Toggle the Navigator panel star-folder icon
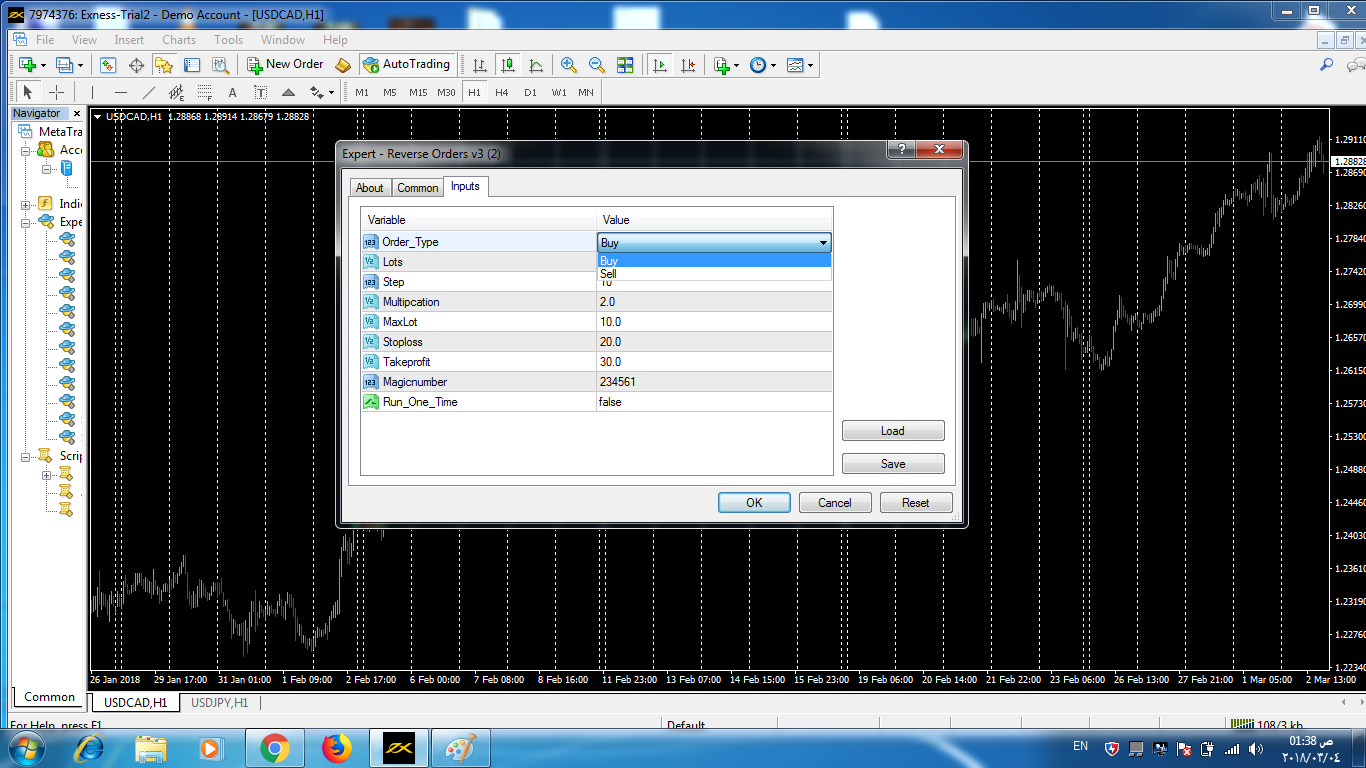The height and width of the screenshot is (768, 1366). [164, 65]
